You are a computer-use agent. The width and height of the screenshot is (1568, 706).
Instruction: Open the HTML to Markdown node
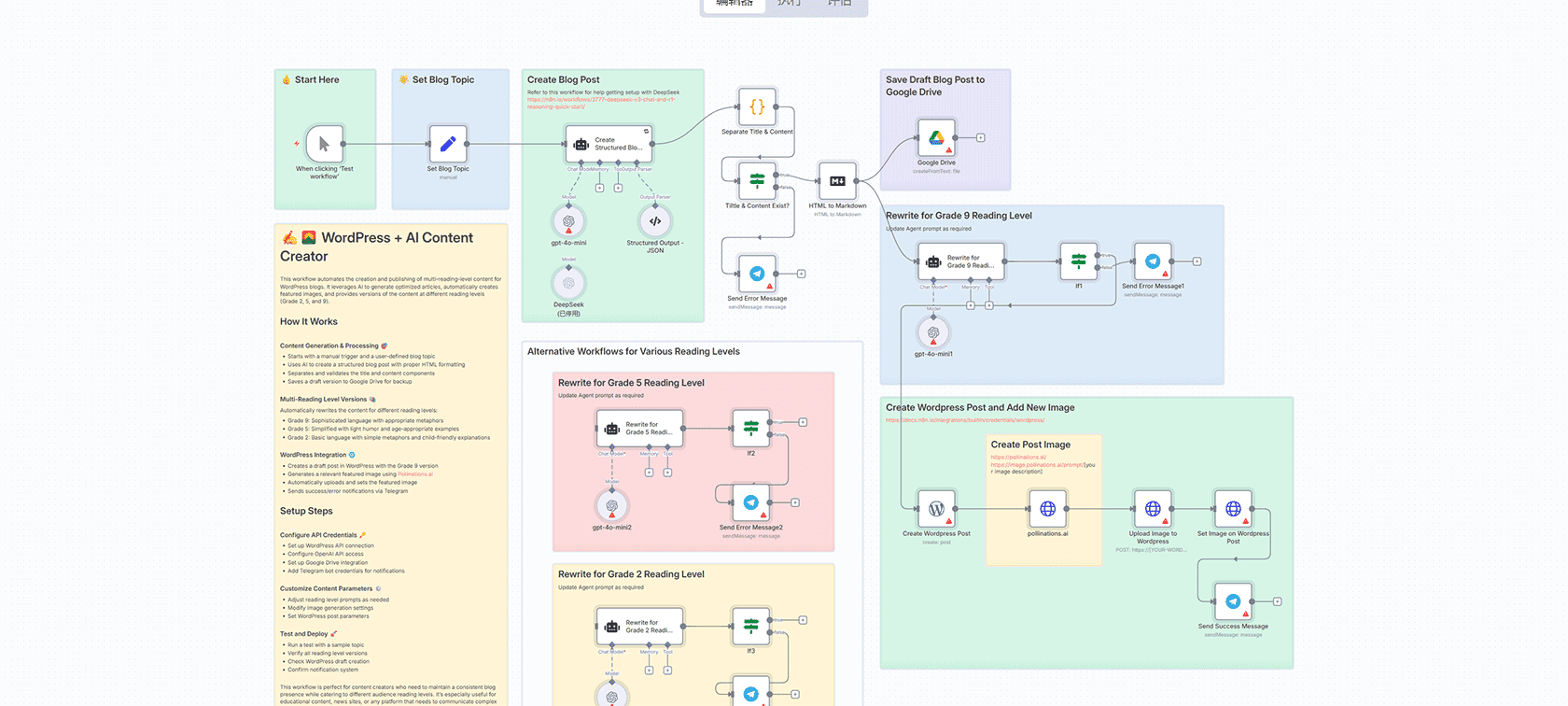click(x=837, y=181)
